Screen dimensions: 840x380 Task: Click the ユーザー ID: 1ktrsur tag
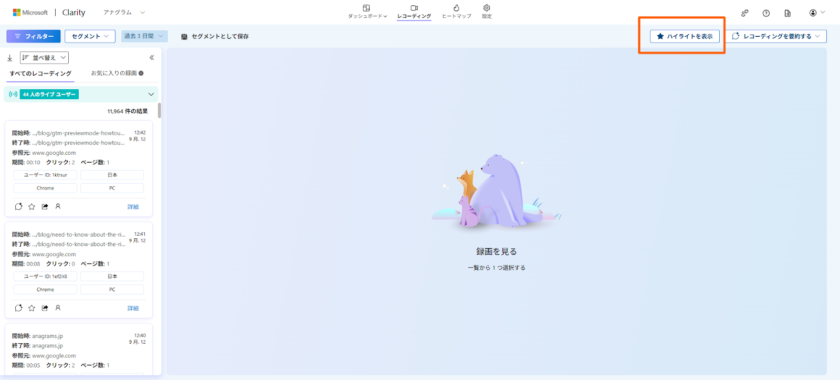[46, 175]
